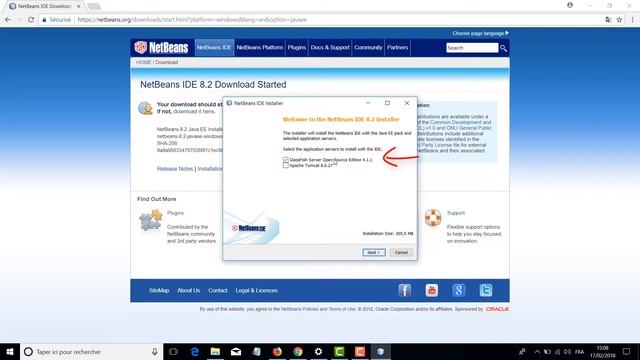
Task: Click the Chrome profile avatar icon
Action: (x=570, y=5)
